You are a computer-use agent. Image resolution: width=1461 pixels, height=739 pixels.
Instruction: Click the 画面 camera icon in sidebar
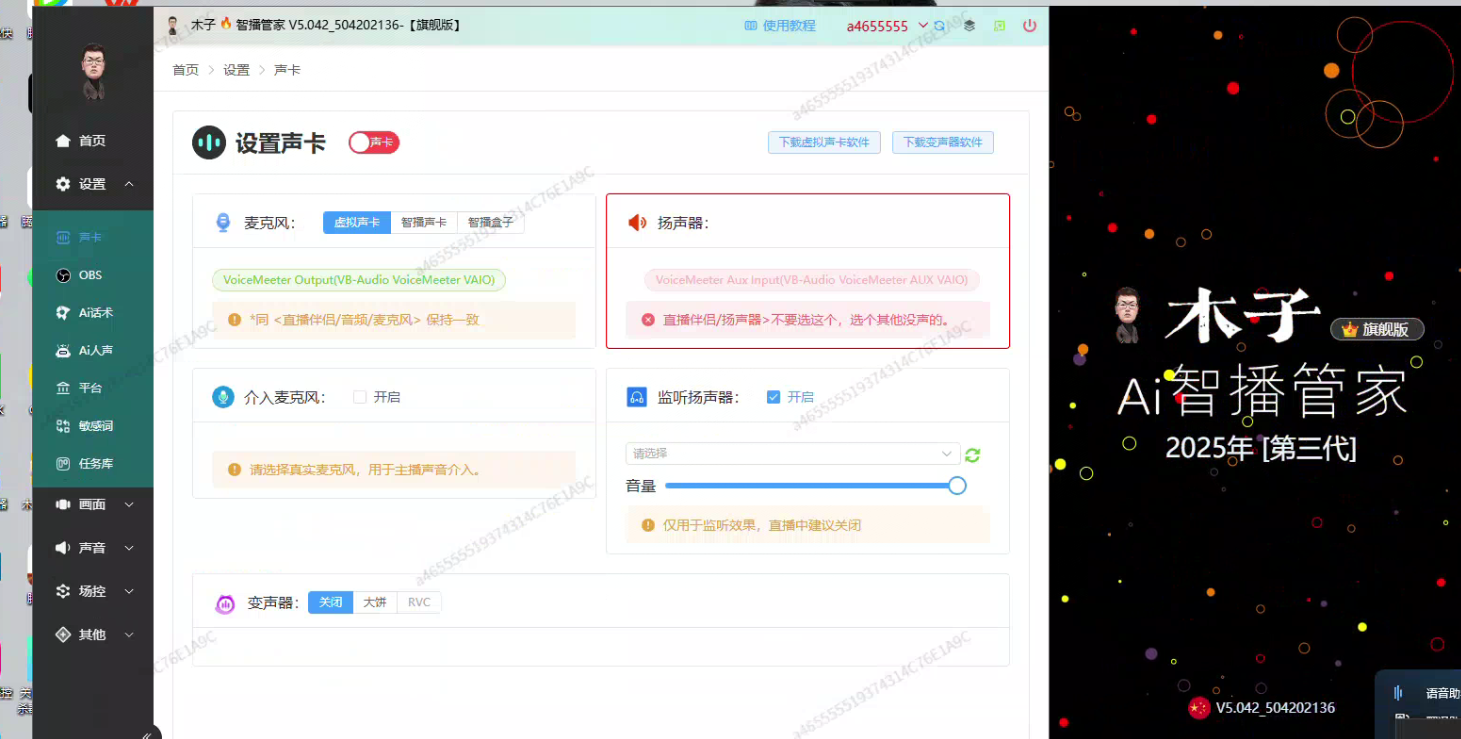(63, 505)
